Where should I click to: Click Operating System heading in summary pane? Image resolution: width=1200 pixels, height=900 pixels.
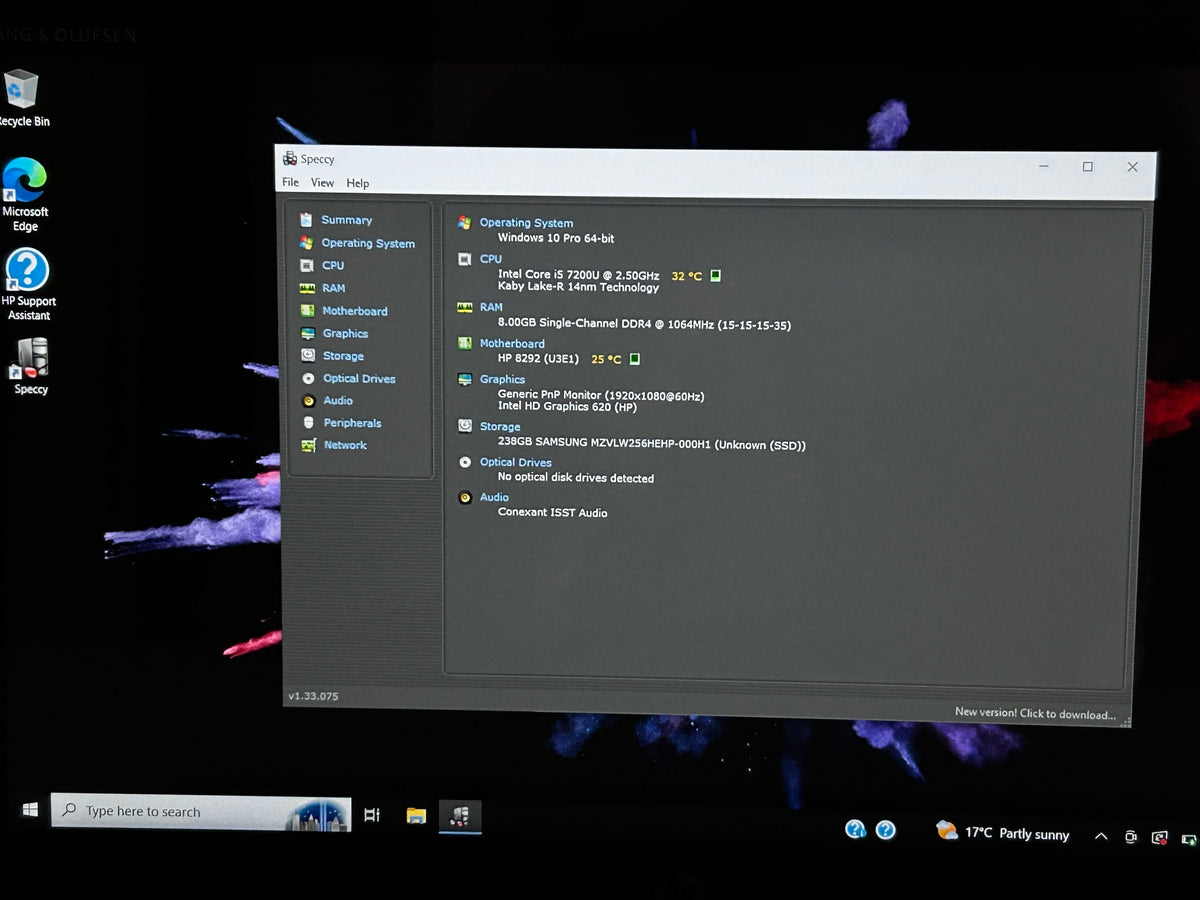526,223
